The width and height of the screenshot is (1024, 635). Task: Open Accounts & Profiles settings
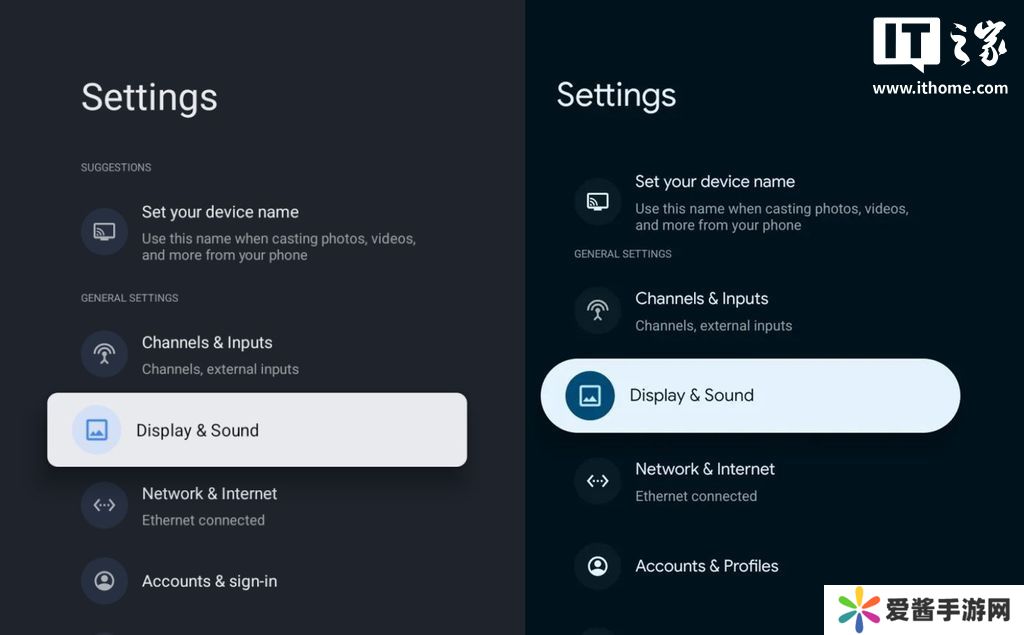(x=706, y=566)
